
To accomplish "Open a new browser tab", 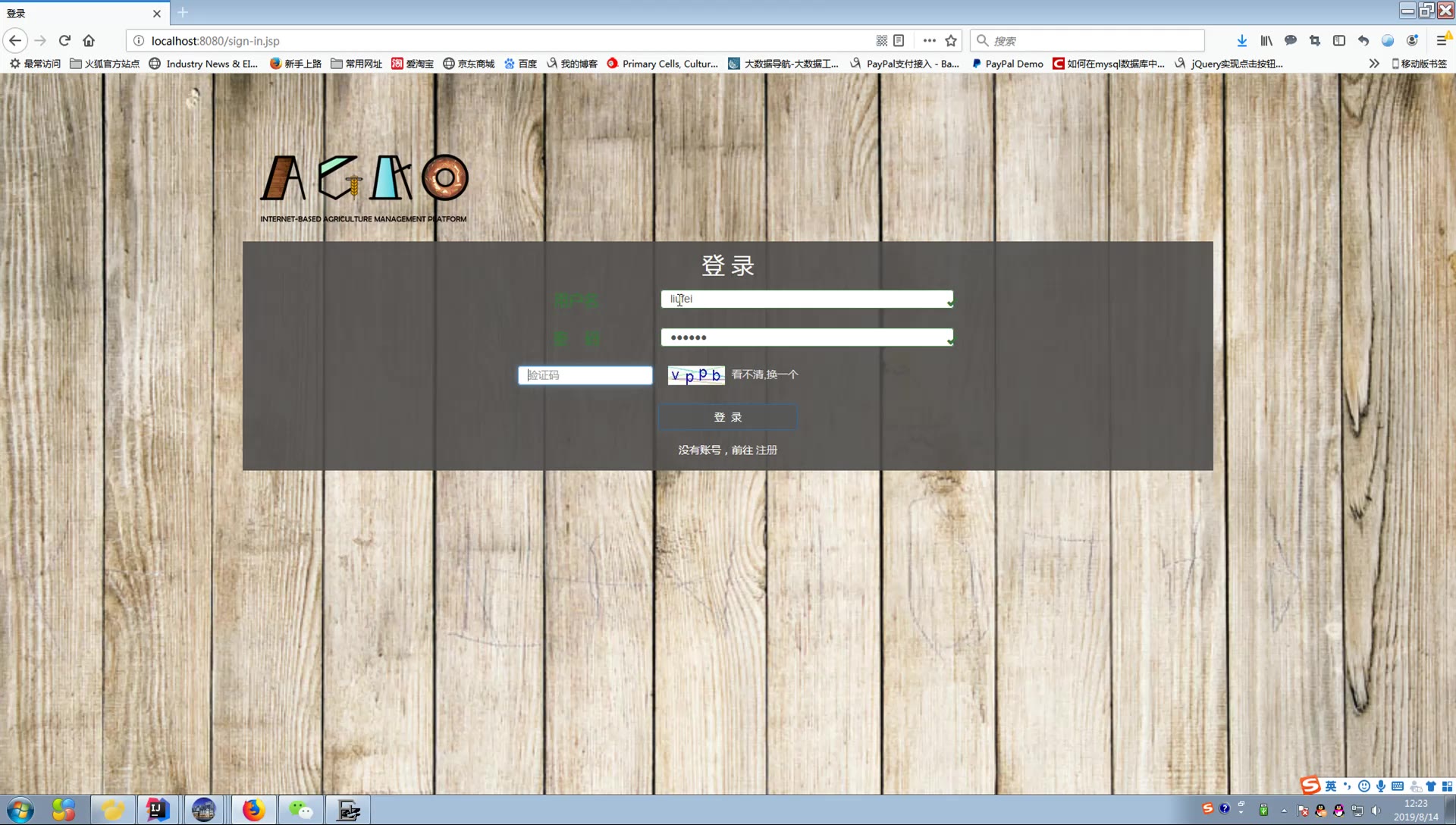I will click(x=183, y=13).
